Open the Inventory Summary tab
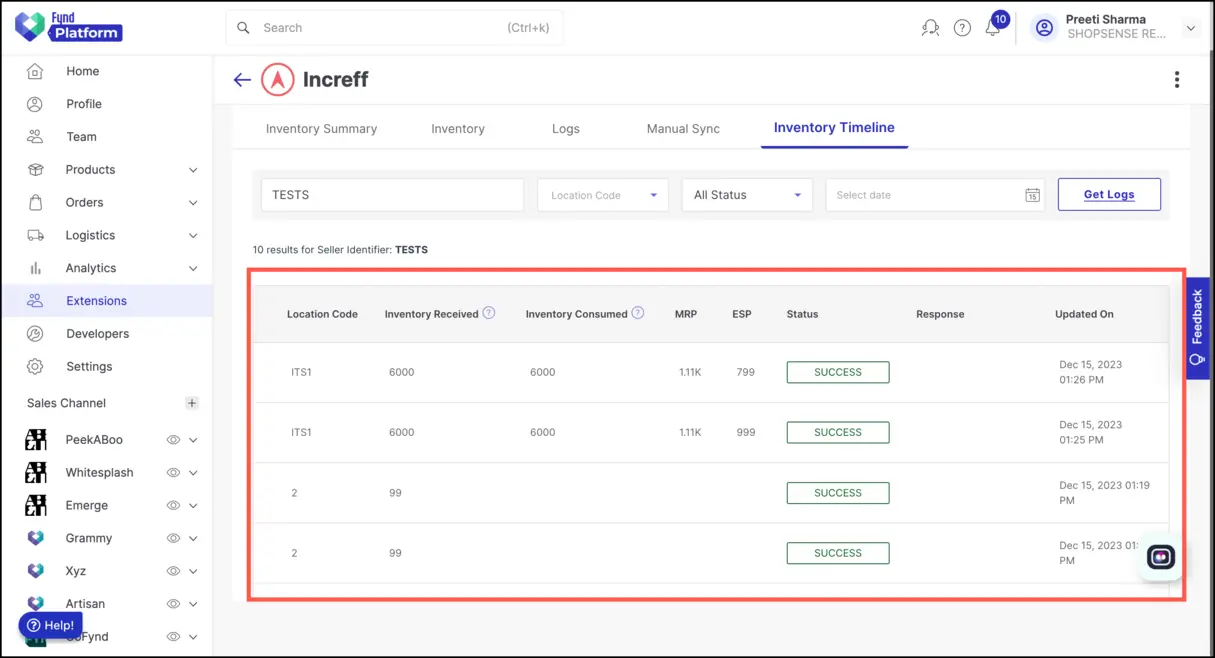1215x658 pixels. coord(321,128)
